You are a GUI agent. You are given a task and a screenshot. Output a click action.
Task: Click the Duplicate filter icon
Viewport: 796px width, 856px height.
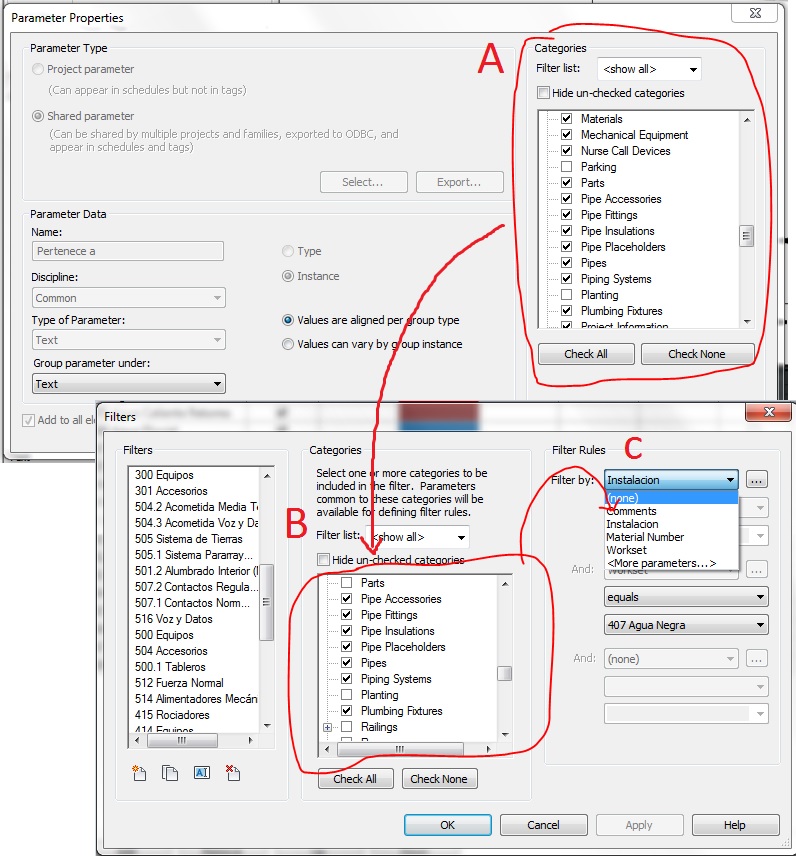pos(170,772)
